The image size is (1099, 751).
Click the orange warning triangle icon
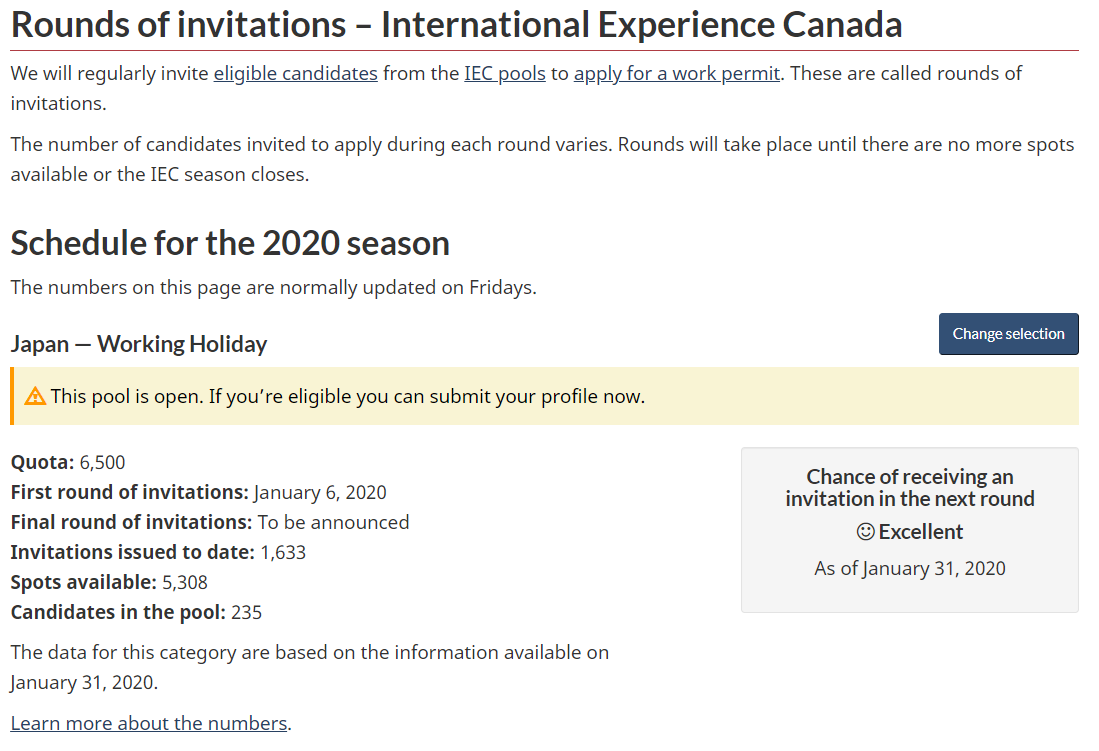tap(34, 396)
